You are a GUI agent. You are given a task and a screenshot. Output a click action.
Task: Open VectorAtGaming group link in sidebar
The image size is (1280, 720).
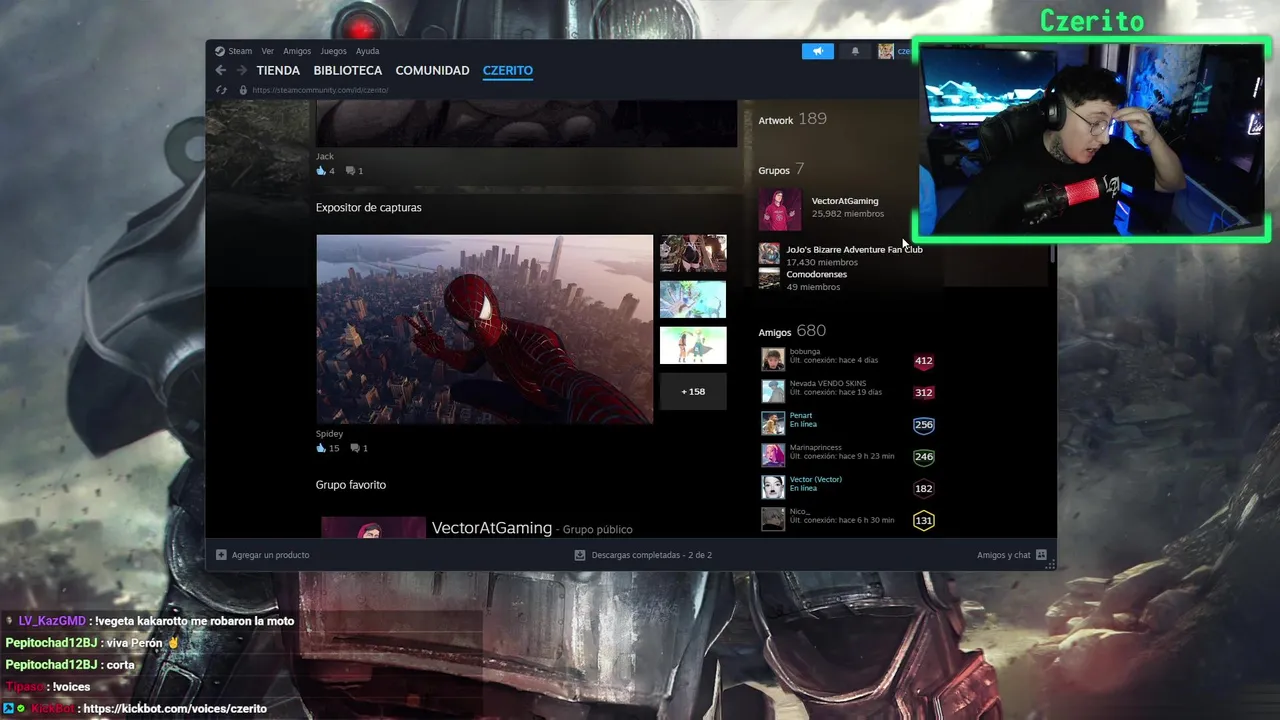[x=845, y=201]
